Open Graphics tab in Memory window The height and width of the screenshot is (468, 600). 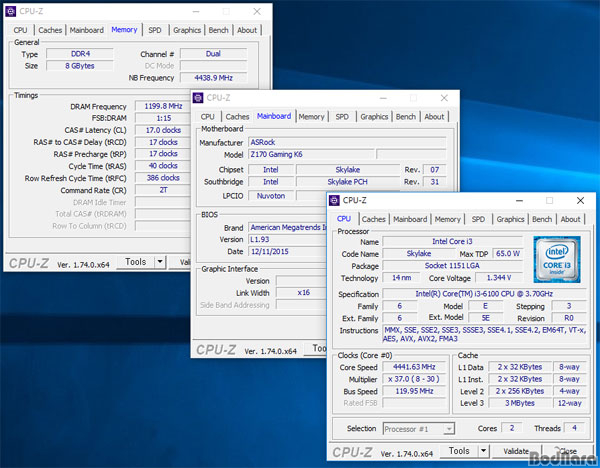click(x=187, y=30)
